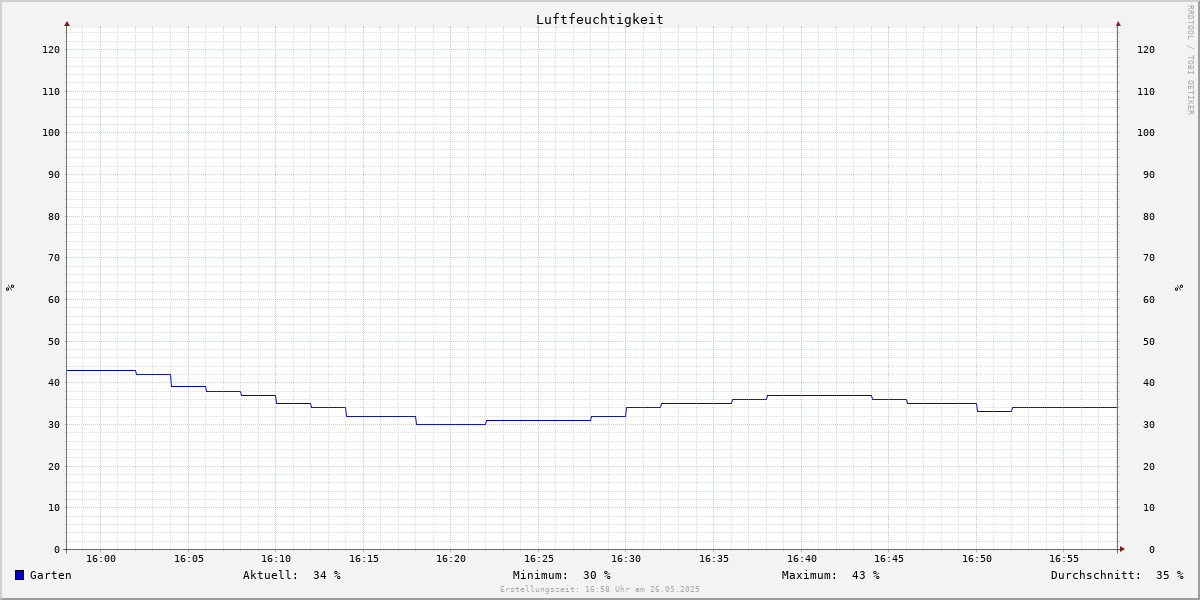This screenshot has height=600, width=1200.
Task: Click the Erstellungszeit timestamp footer
Action: click(600, 590)
